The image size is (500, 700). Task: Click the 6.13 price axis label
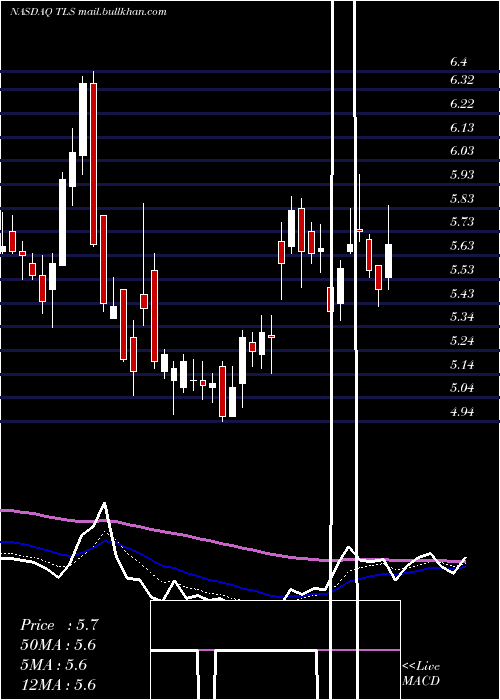(x=462, y=128)
